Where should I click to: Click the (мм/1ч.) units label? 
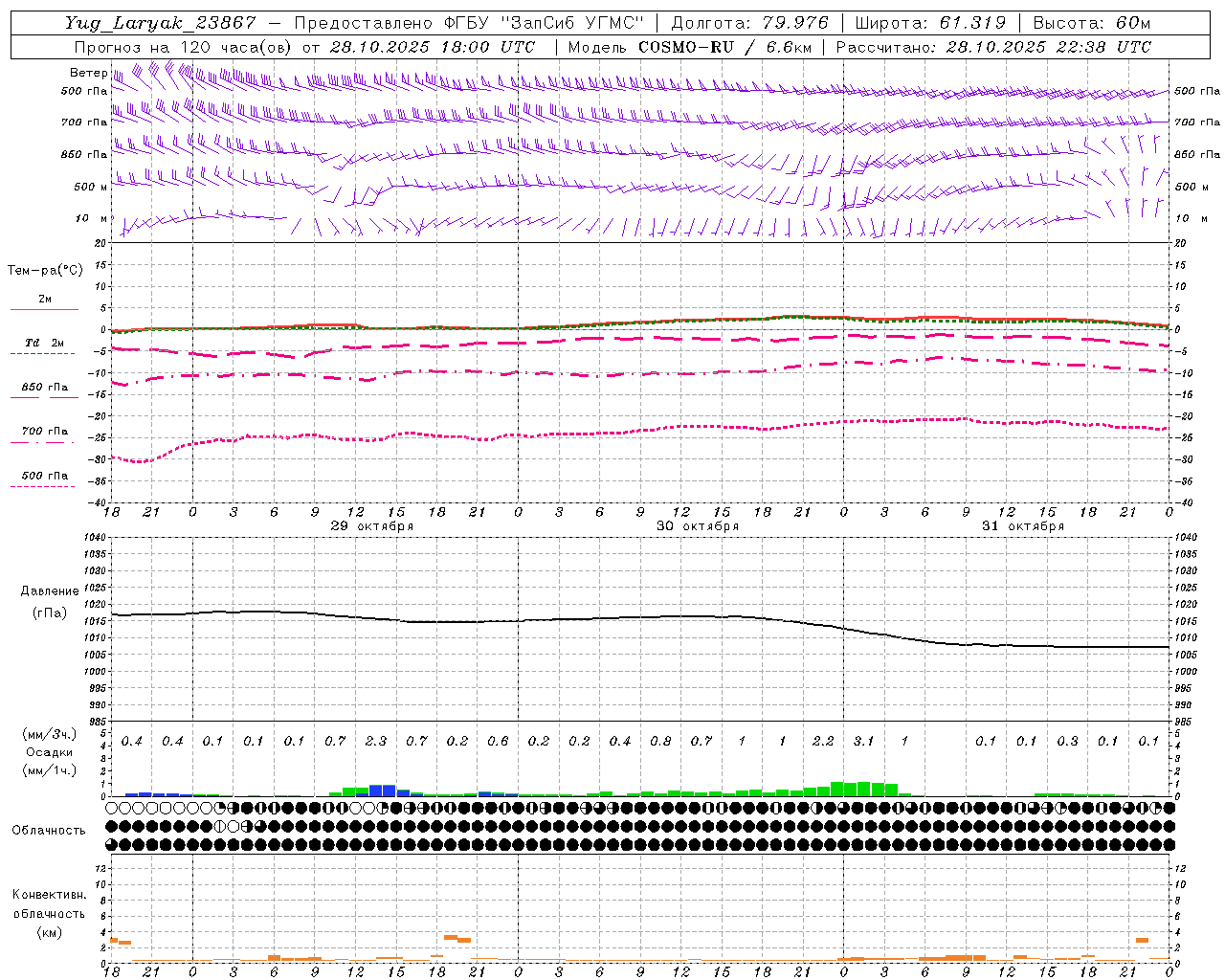pos(49,770)
